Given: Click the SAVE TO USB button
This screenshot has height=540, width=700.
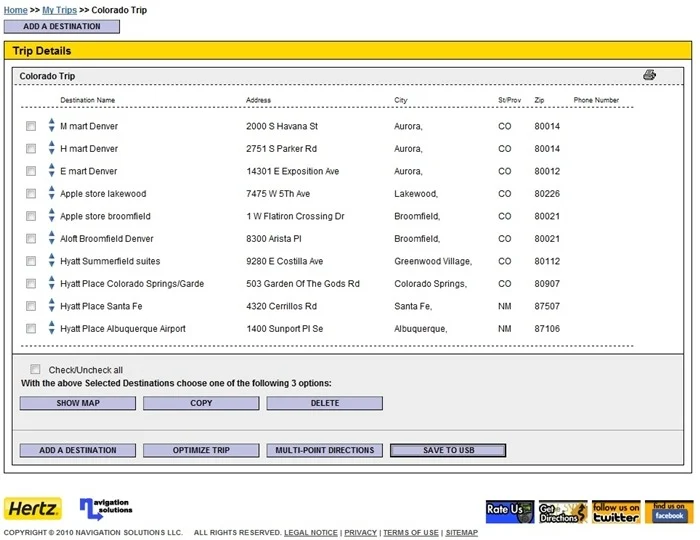Looking at the screenshot, I should pyautogui.click(x=448, y=450).
